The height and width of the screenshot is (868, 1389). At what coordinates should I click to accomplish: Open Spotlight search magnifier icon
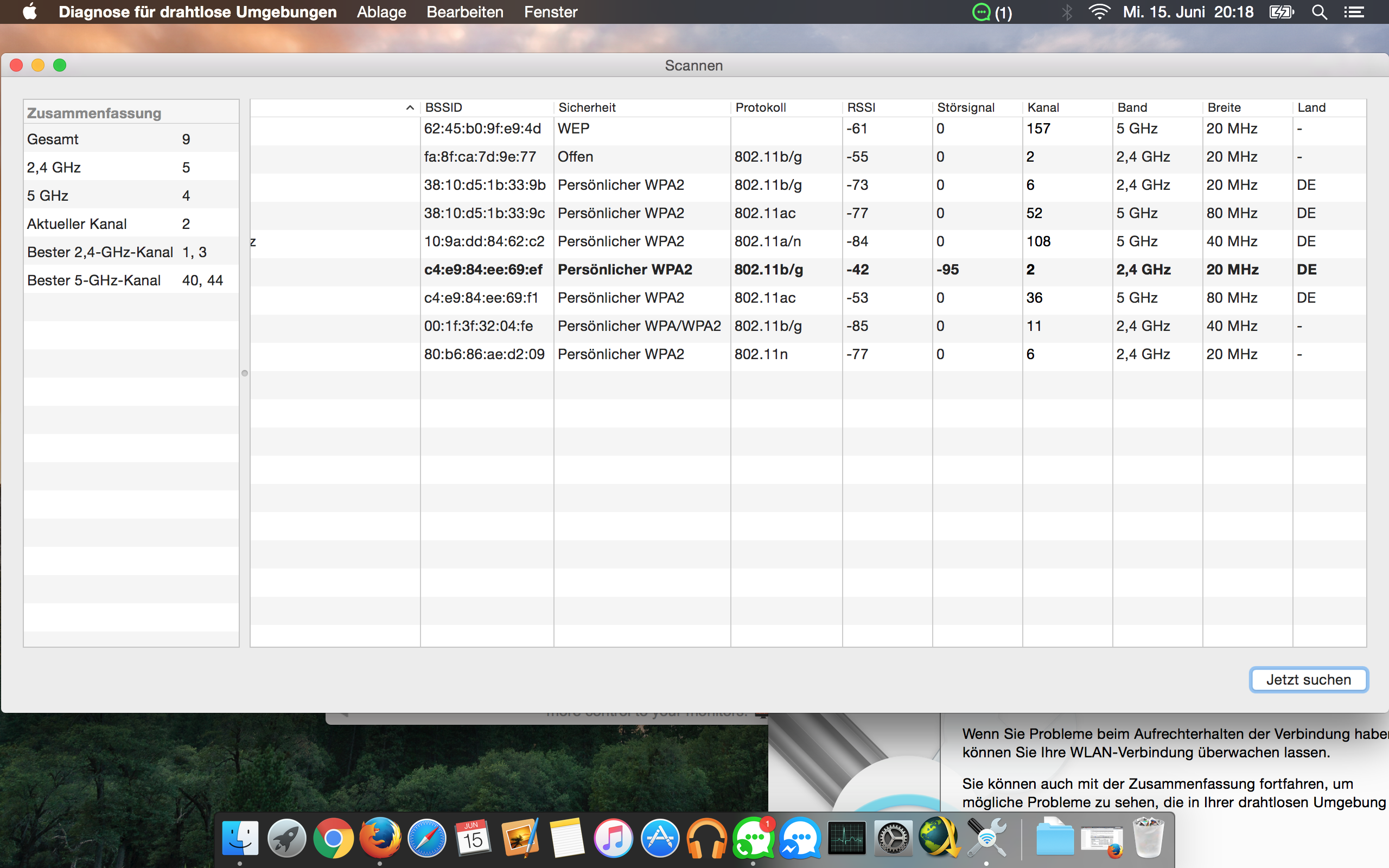1319,12
